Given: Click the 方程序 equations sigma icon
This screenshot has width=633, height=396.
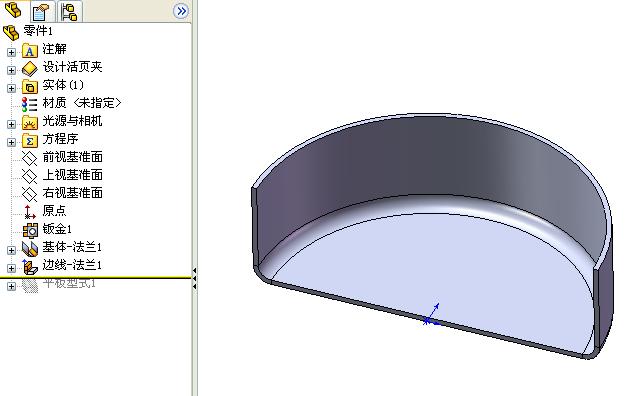Looking at the screenshot, I should click(x=29, y=140).
